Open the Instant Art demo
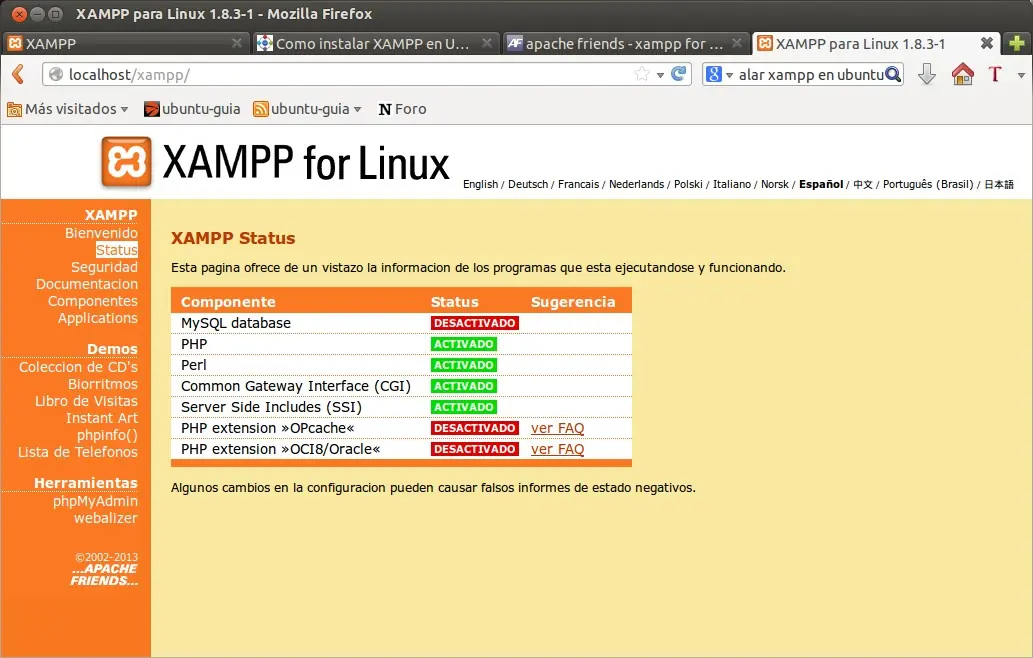Viewport: 1033px width, 658px height. pyautogui.click(x=102, y=418)
